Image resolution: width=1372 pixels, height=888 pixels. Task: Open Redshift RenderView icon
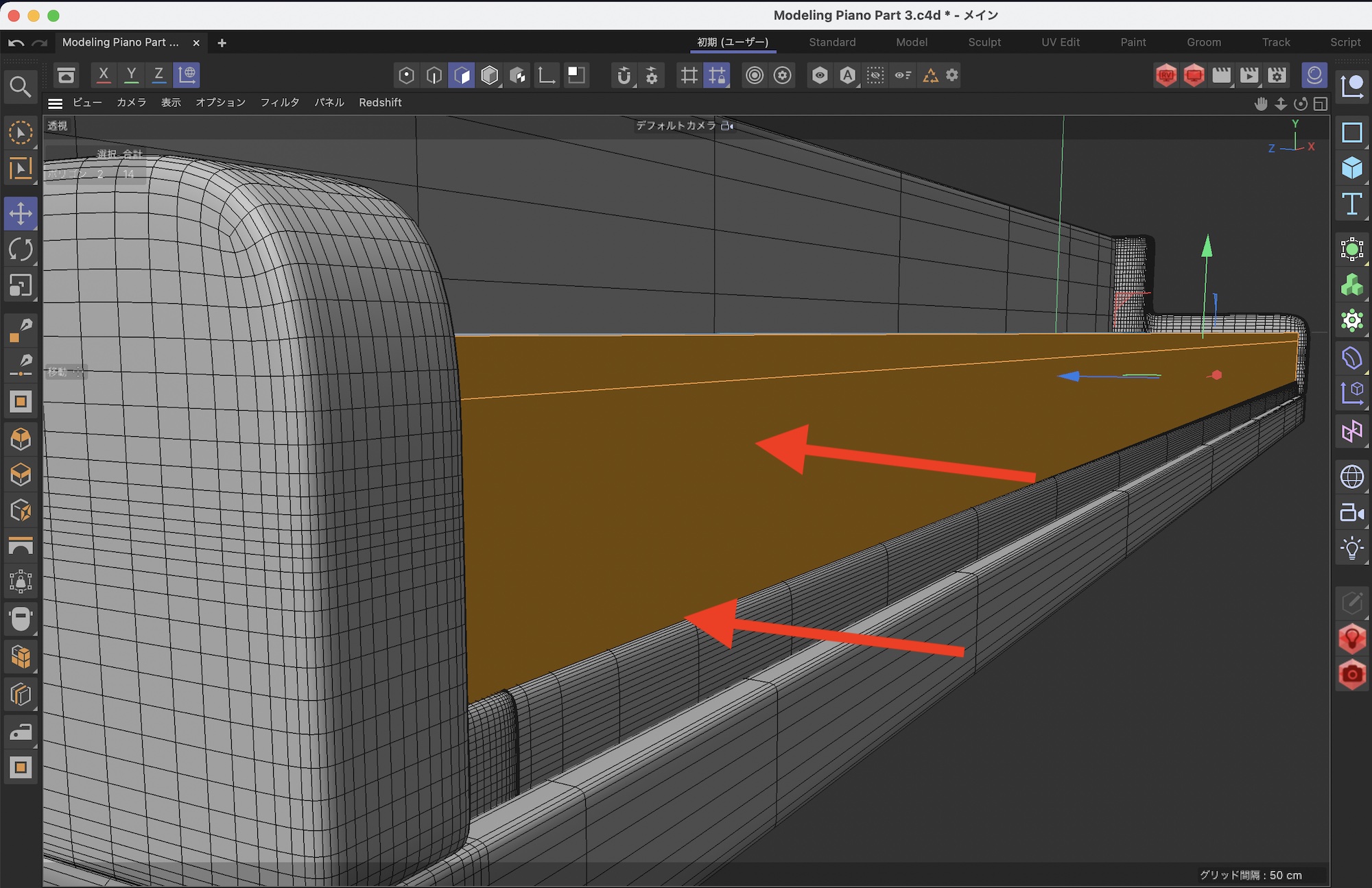click(1166, 75)
